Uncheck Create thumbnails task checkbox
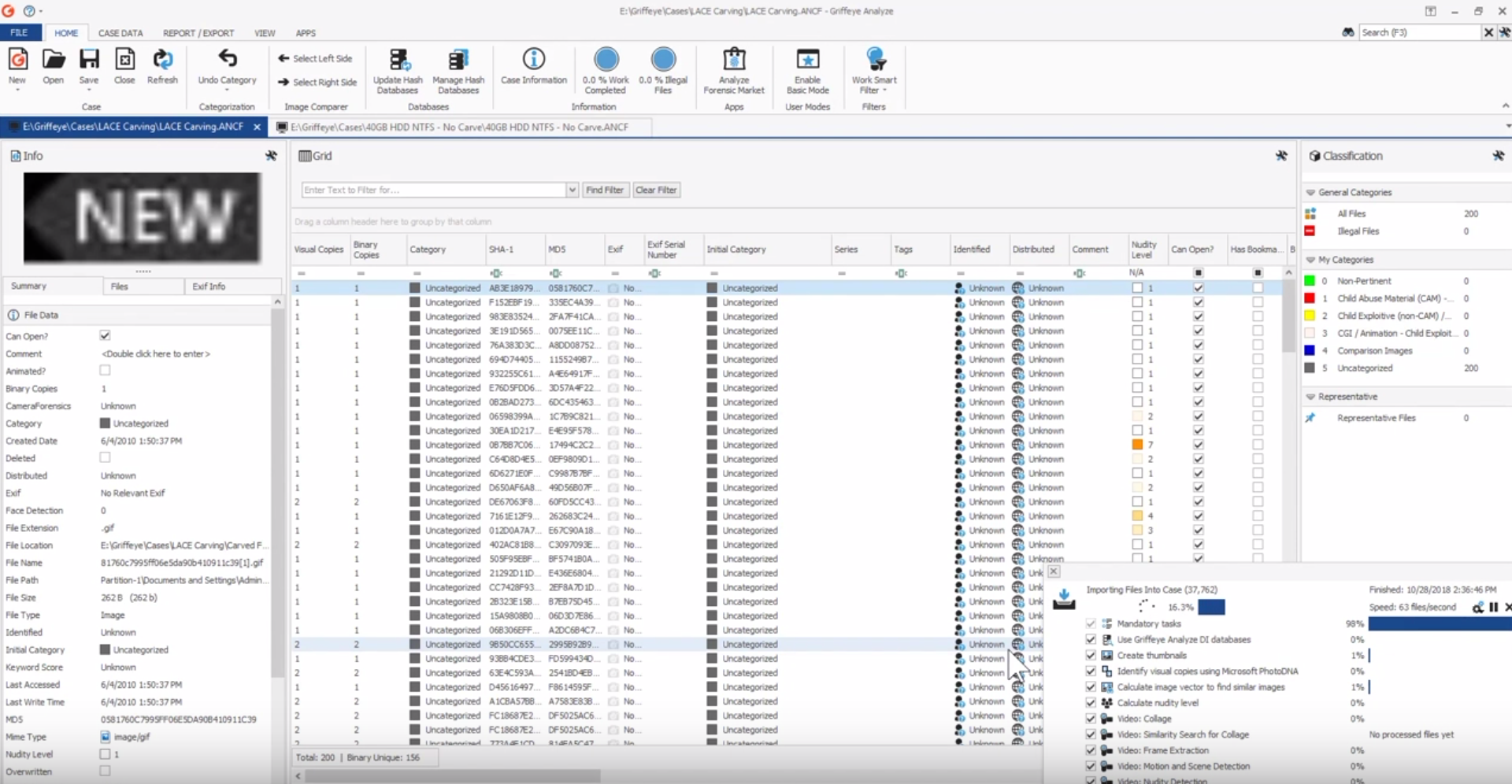Viewport: 1512px width, 784px height. [1091, 655]
